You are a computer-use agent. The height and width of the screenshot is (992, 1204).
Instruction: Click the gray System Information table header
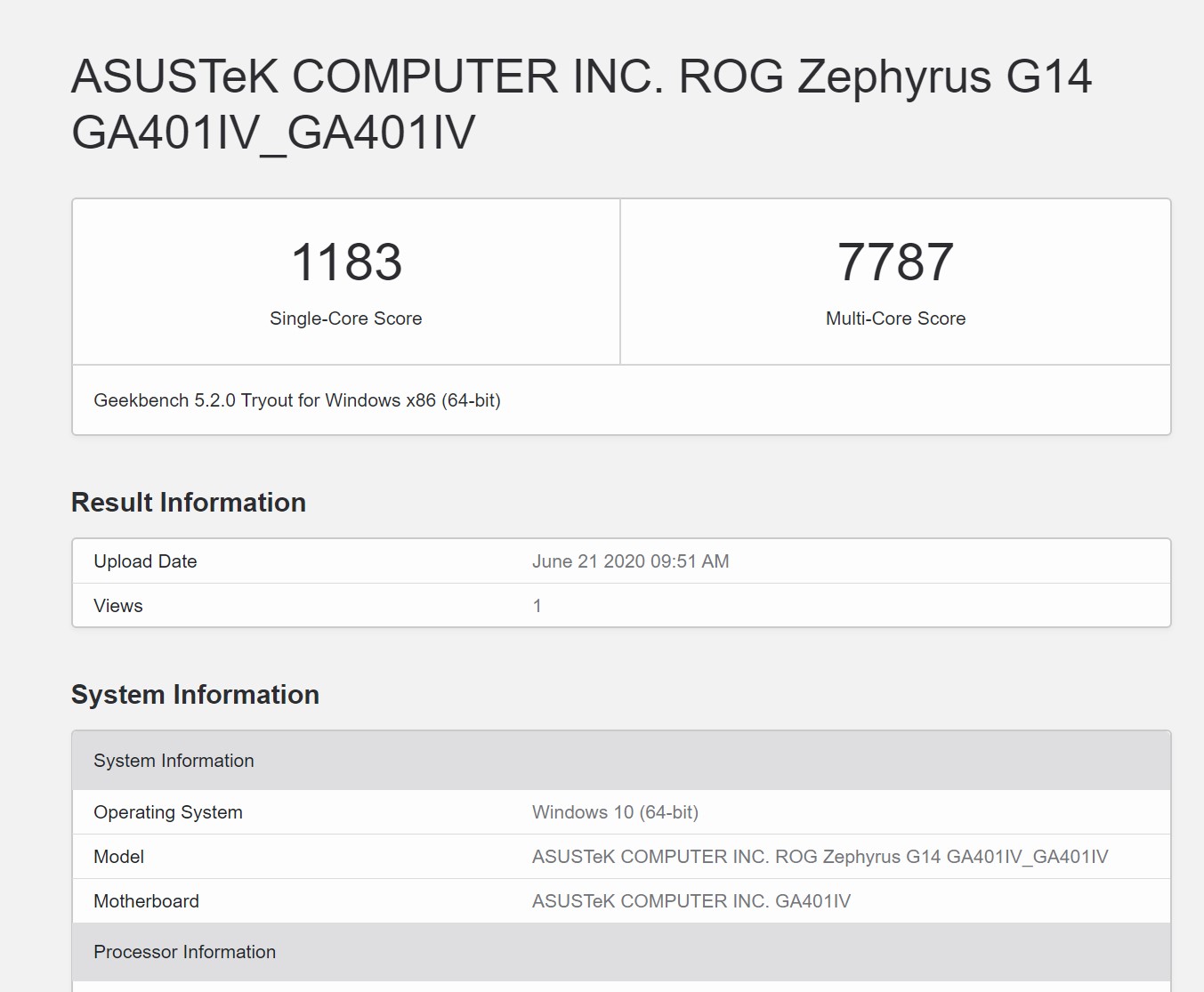pyautogui.click(x=621, y=761)
